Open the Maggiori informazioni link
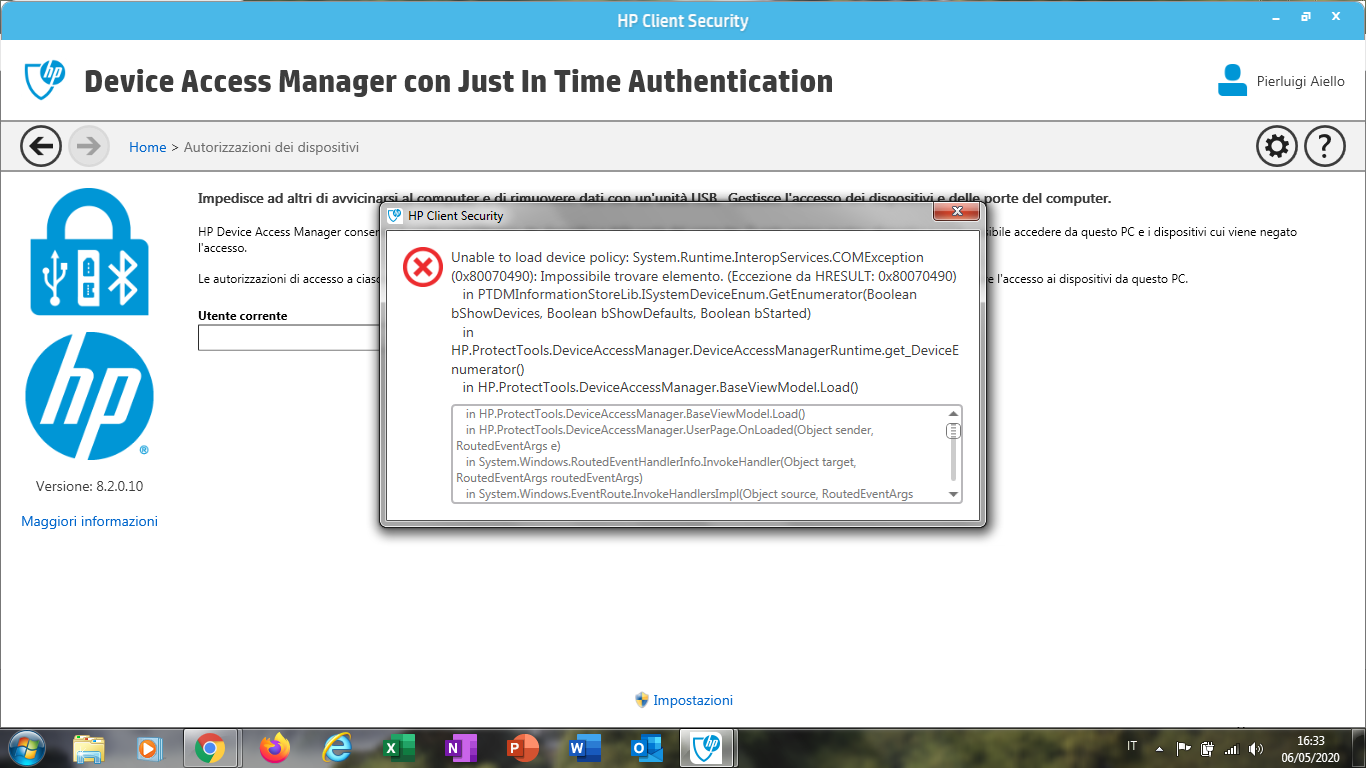The height and width of the screenshot is (768, 1366). tap(89, 521)
